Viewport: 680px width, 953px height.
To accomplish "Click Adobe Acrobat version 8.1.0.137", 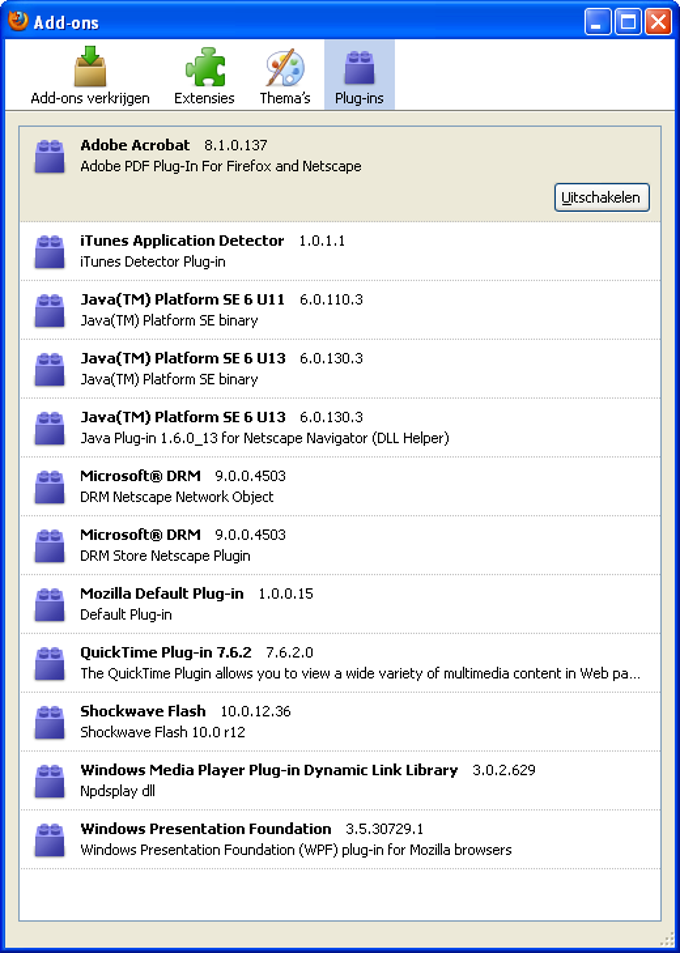I will click(236, 145).
